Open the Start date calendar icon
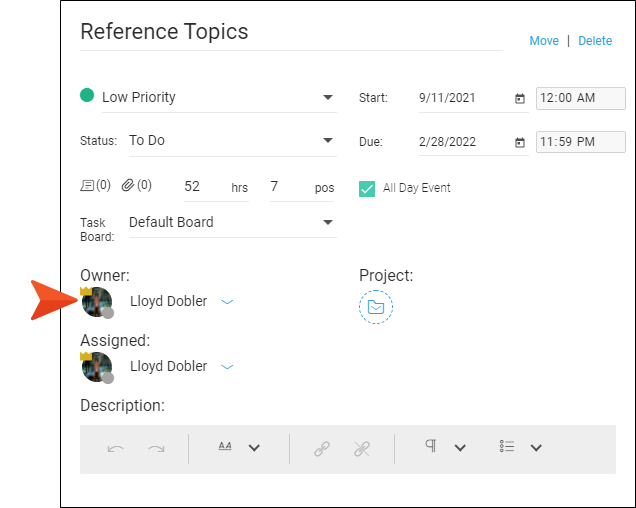This screenshot has width=636, height=508. click(520, 99)
